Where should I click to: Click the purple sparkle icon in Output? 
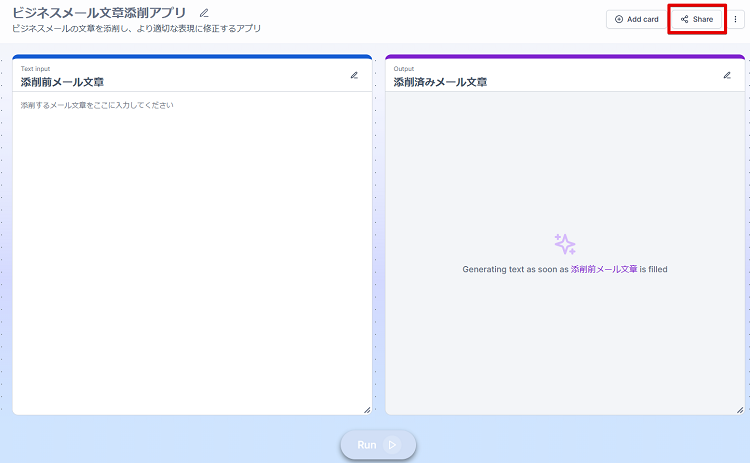[565, 244]
